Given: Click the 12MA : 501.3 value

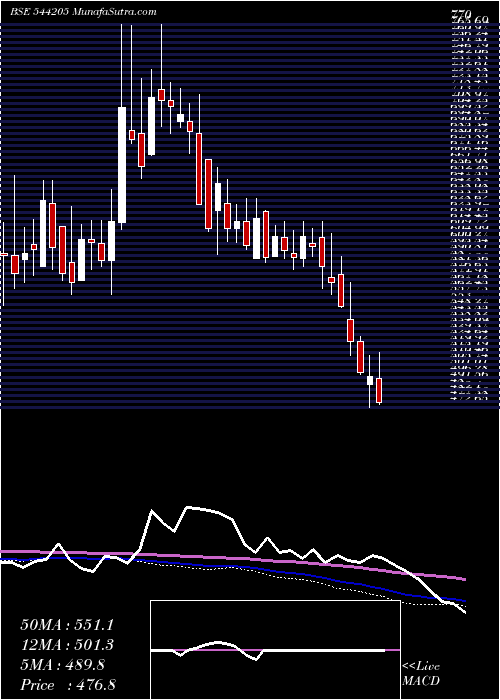Looking at the screenshot, I should pos(67,645).
